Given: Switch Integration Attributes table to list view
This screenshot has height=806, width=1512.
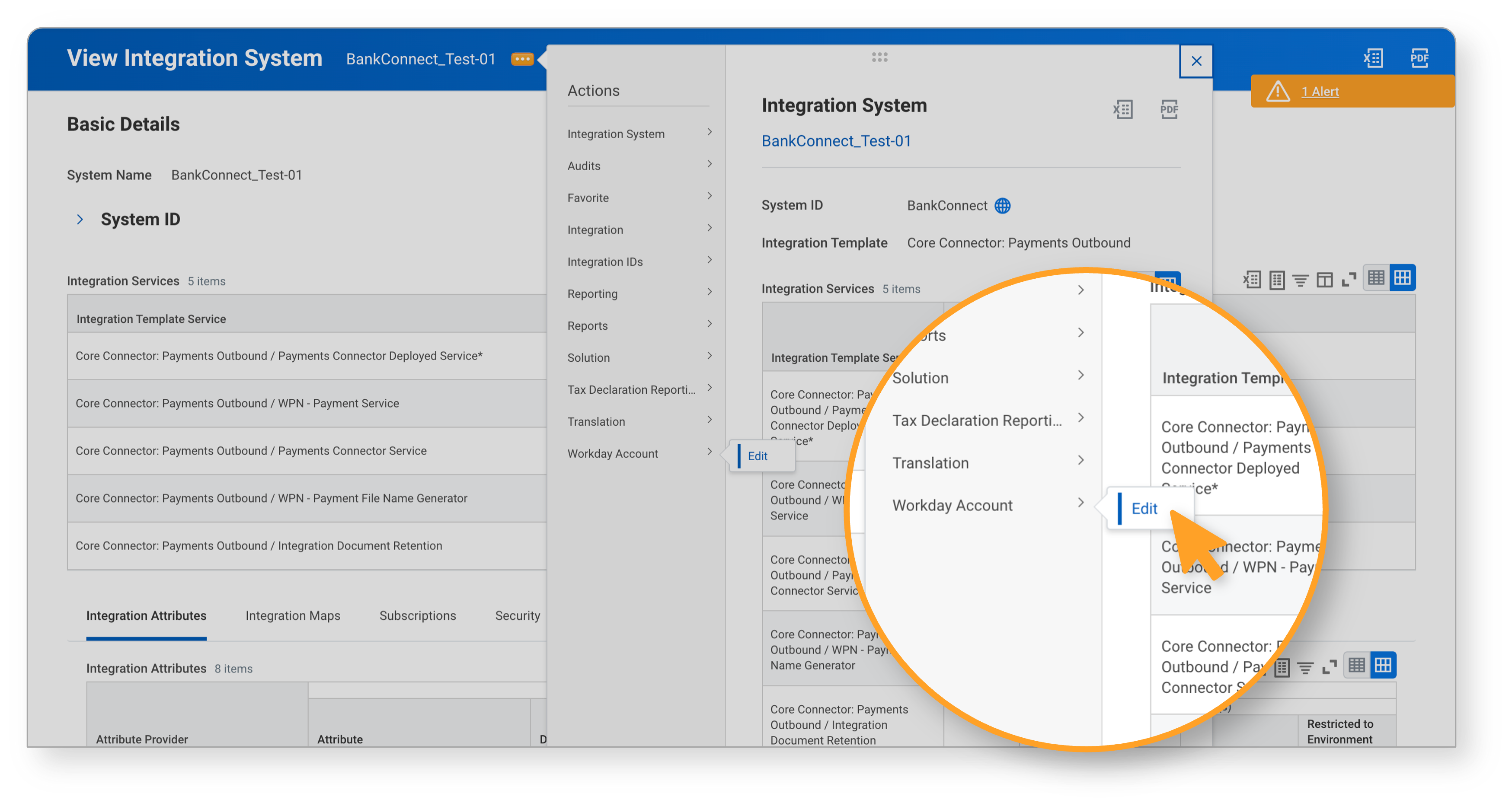Looking at the screenshot, I should [1356, 665].
